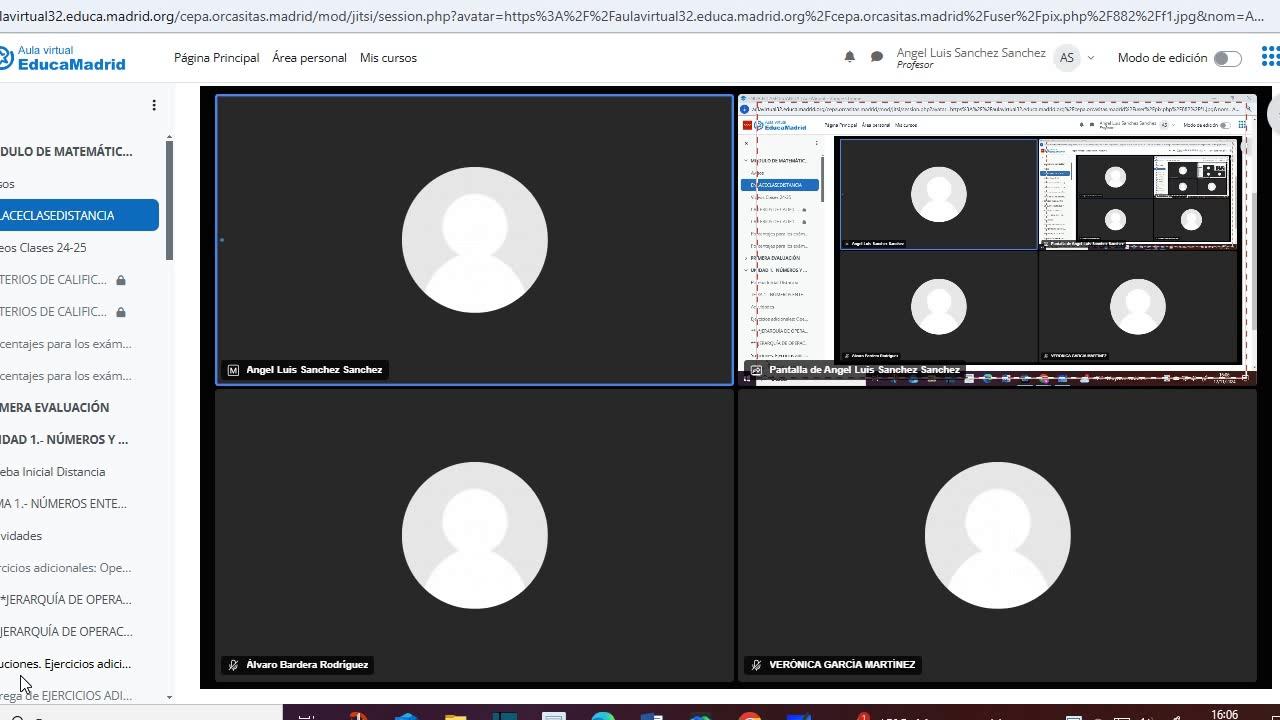The height and width of the screenshot is (720, 1280).
Task: Open the Videos Clases 24-25 link
Action: click(44, 248)
